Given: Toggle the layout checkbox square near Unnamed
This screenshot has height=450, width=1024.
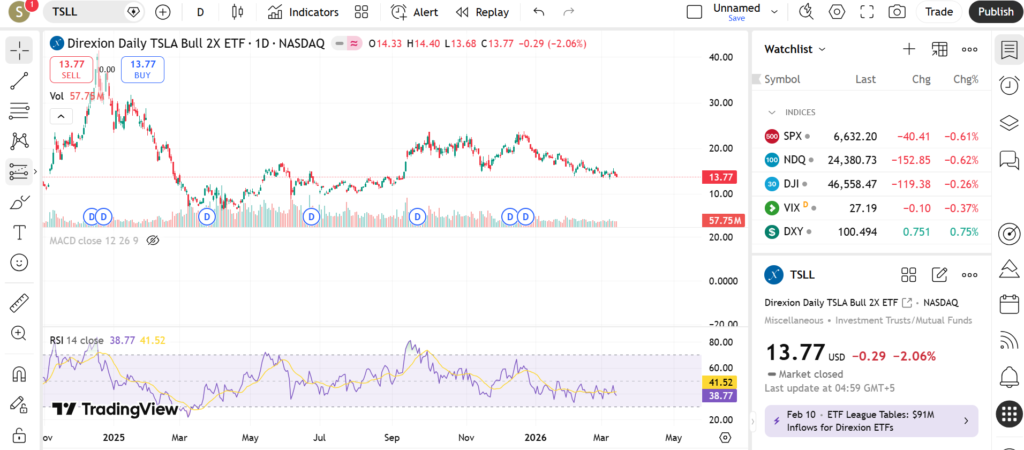Looking at the screenshot, I should coord(694,12).
